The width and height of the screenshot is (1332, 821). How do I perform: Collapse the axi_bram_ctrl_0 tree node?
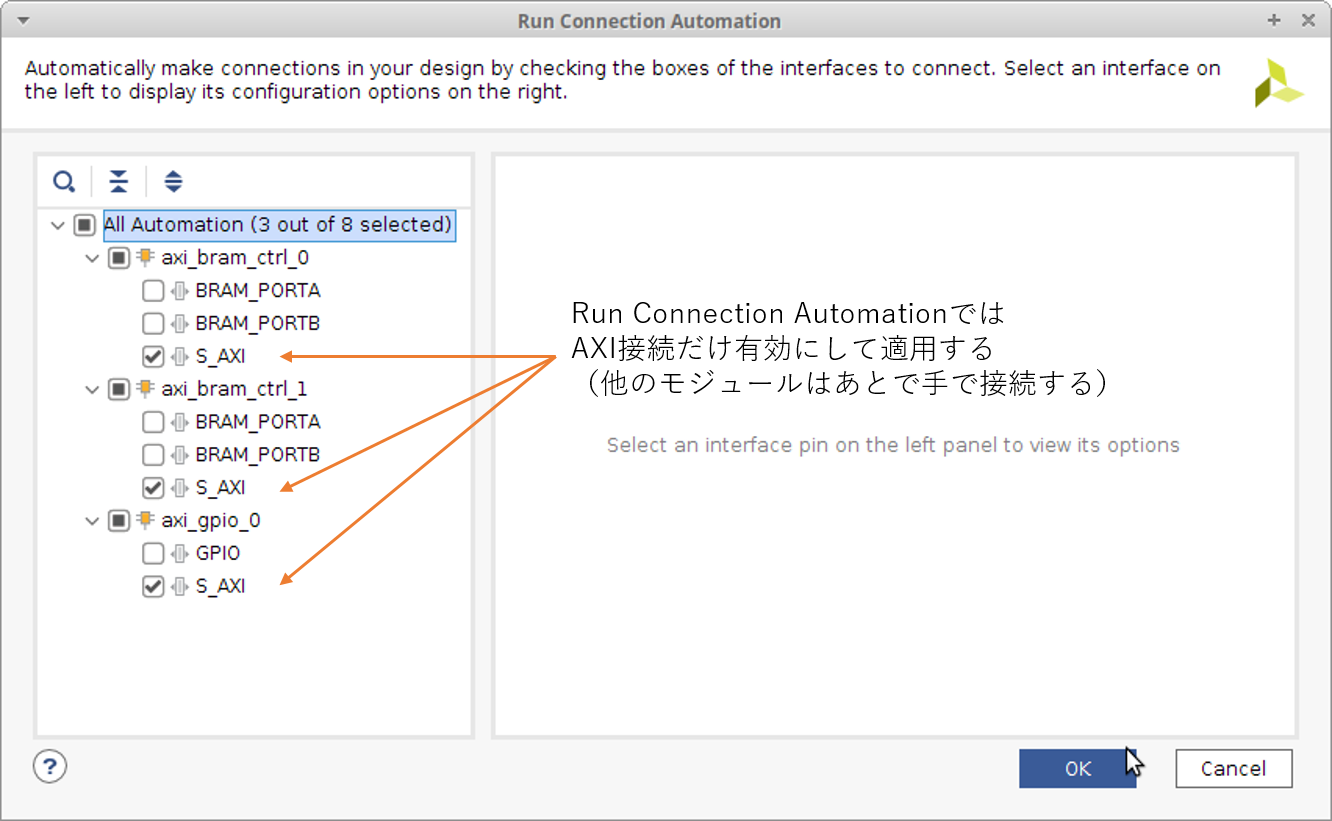(x=93, y=259)
